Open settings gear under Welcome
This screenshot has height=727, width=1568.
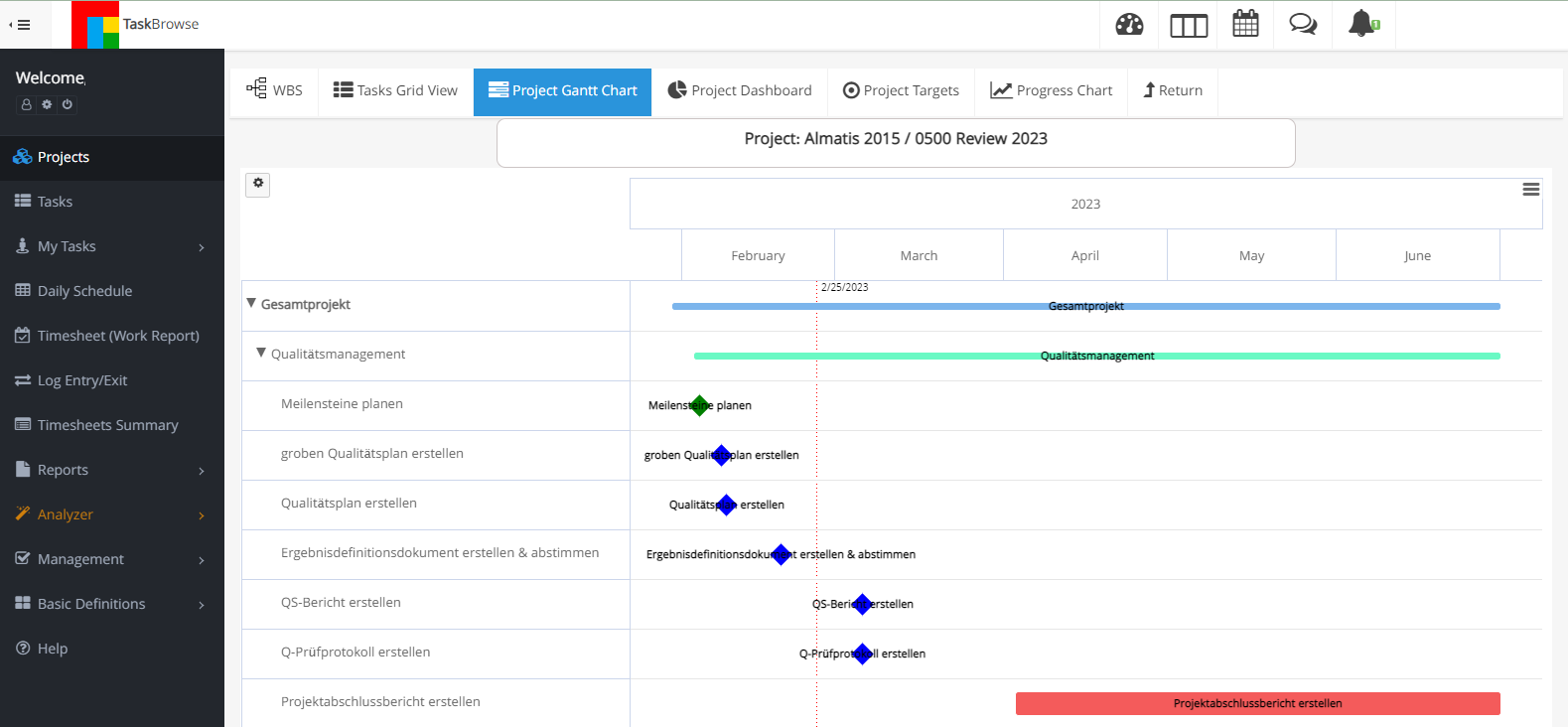point(47,104)
